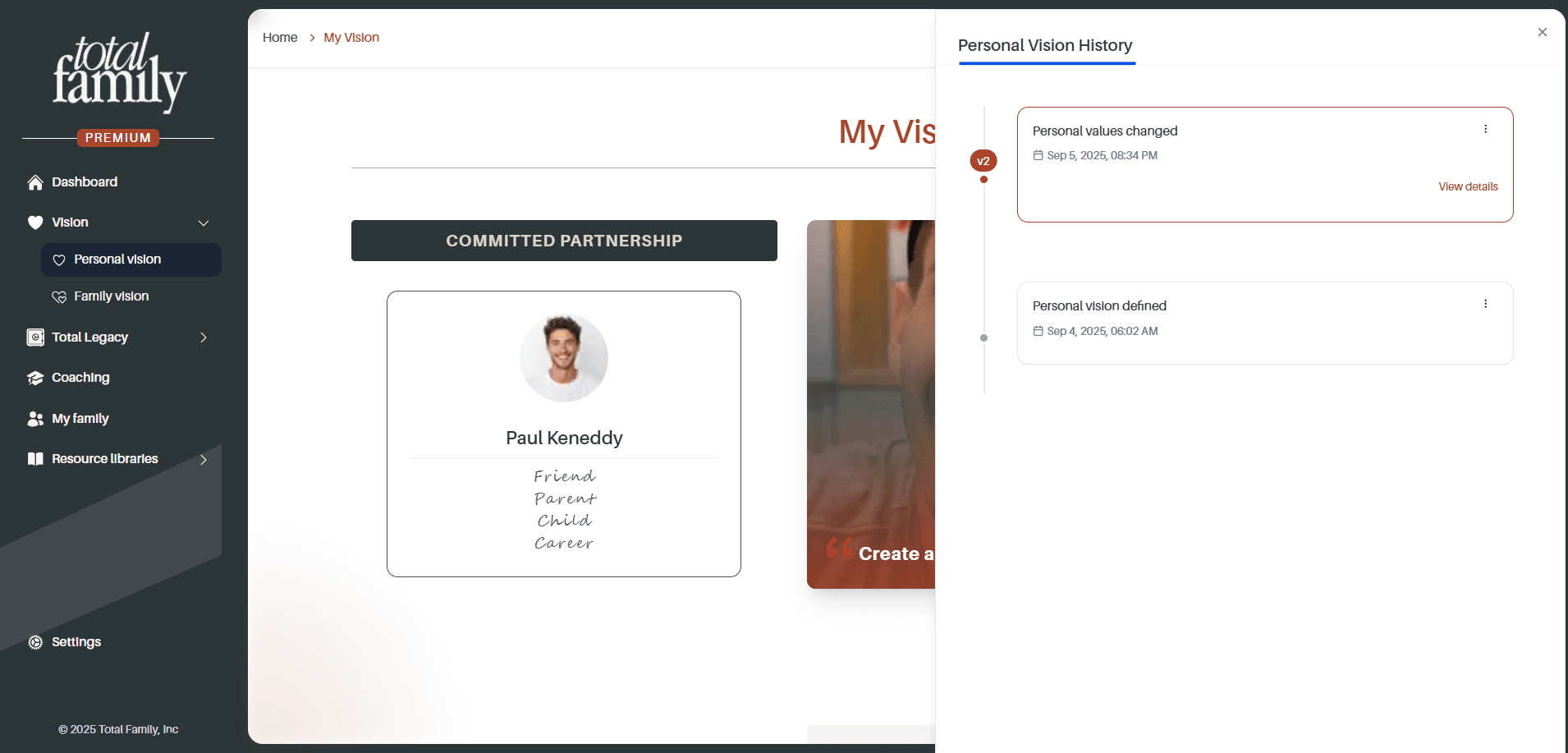Click the Vision heart icon
Viewport: 1568px width, 753px height.
35,223
